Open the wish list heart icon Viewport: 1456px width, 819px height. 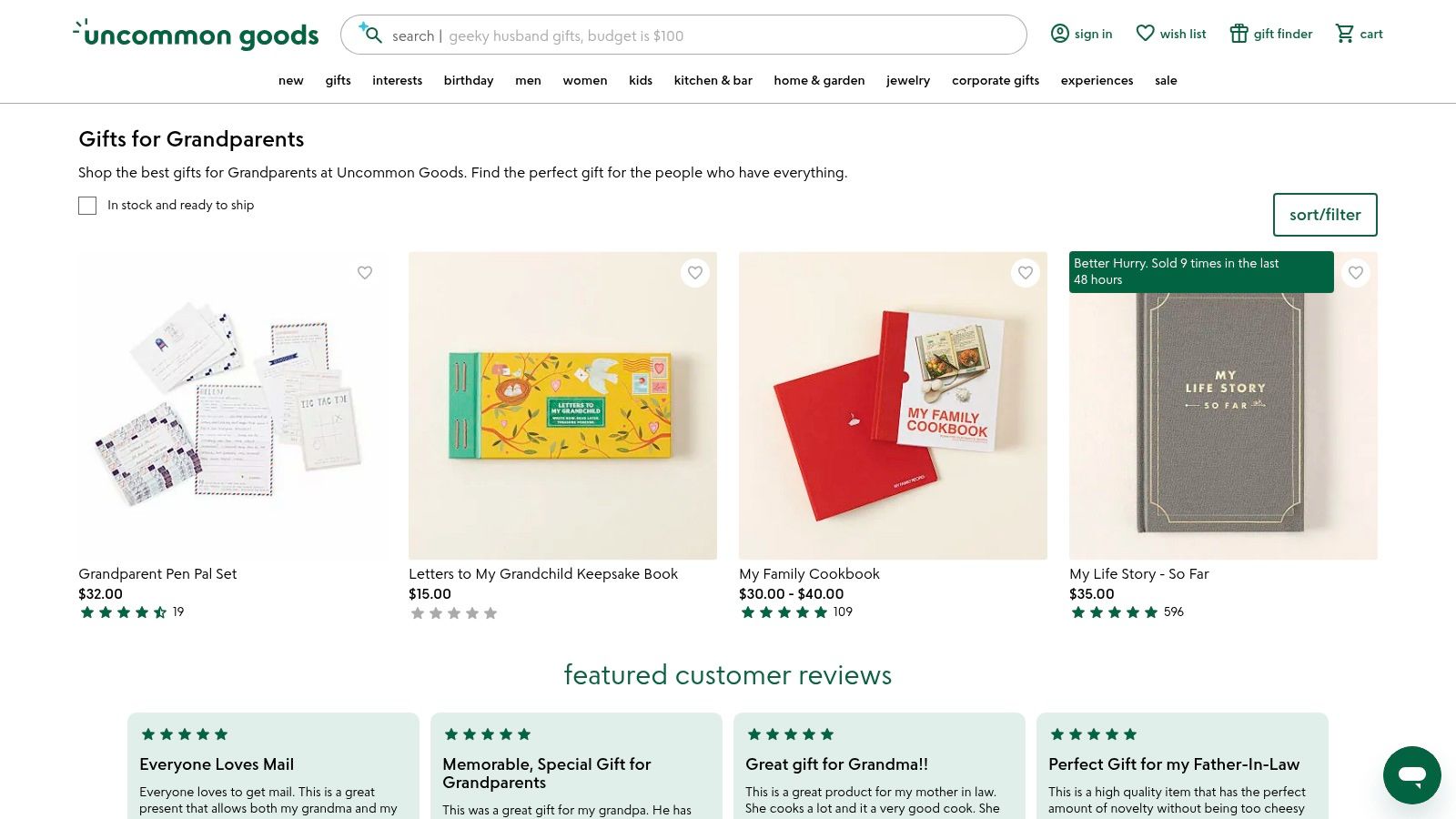1145,34
